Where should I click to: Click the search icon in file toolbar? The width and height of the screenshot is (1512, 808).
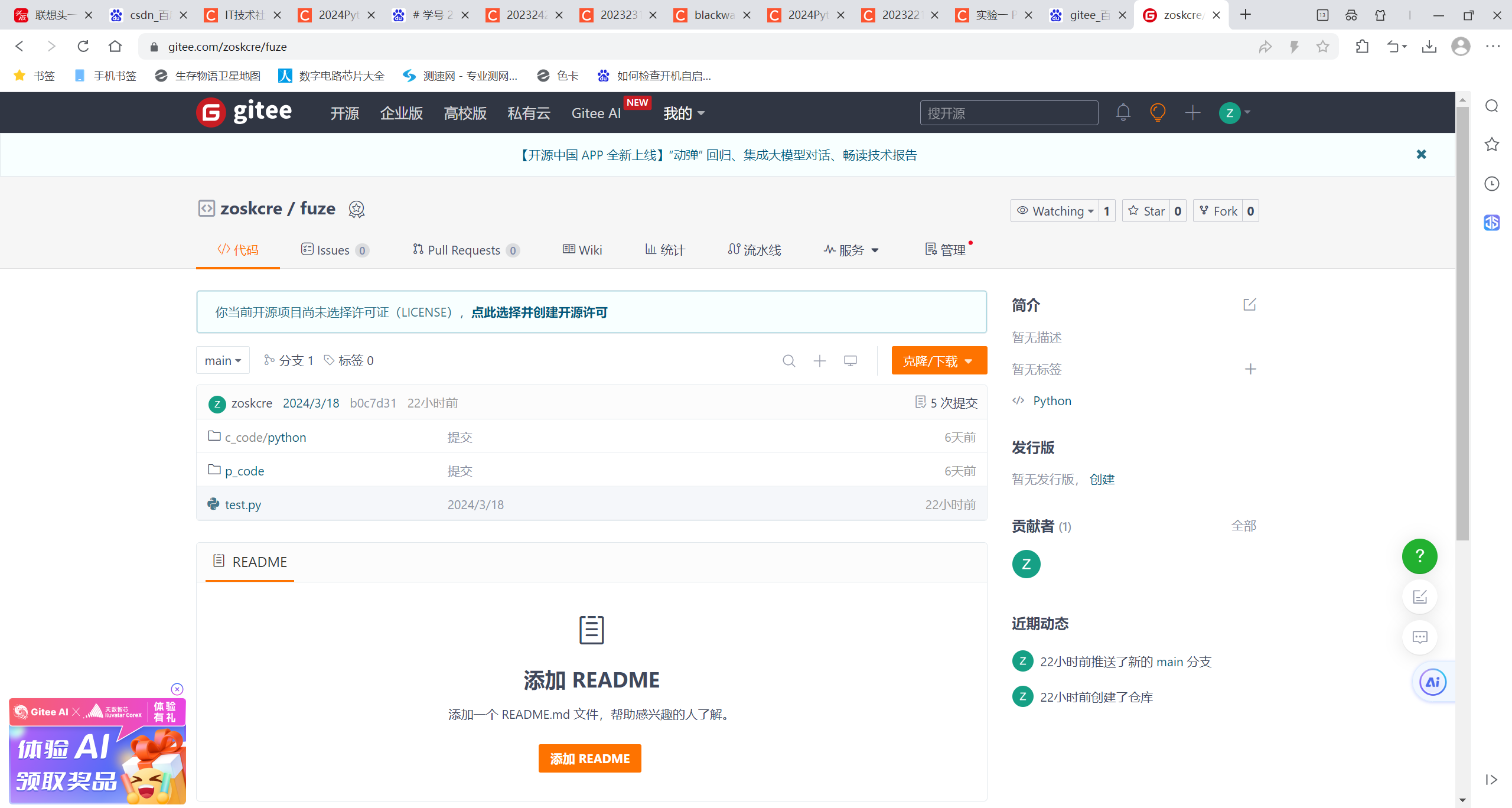788,361
